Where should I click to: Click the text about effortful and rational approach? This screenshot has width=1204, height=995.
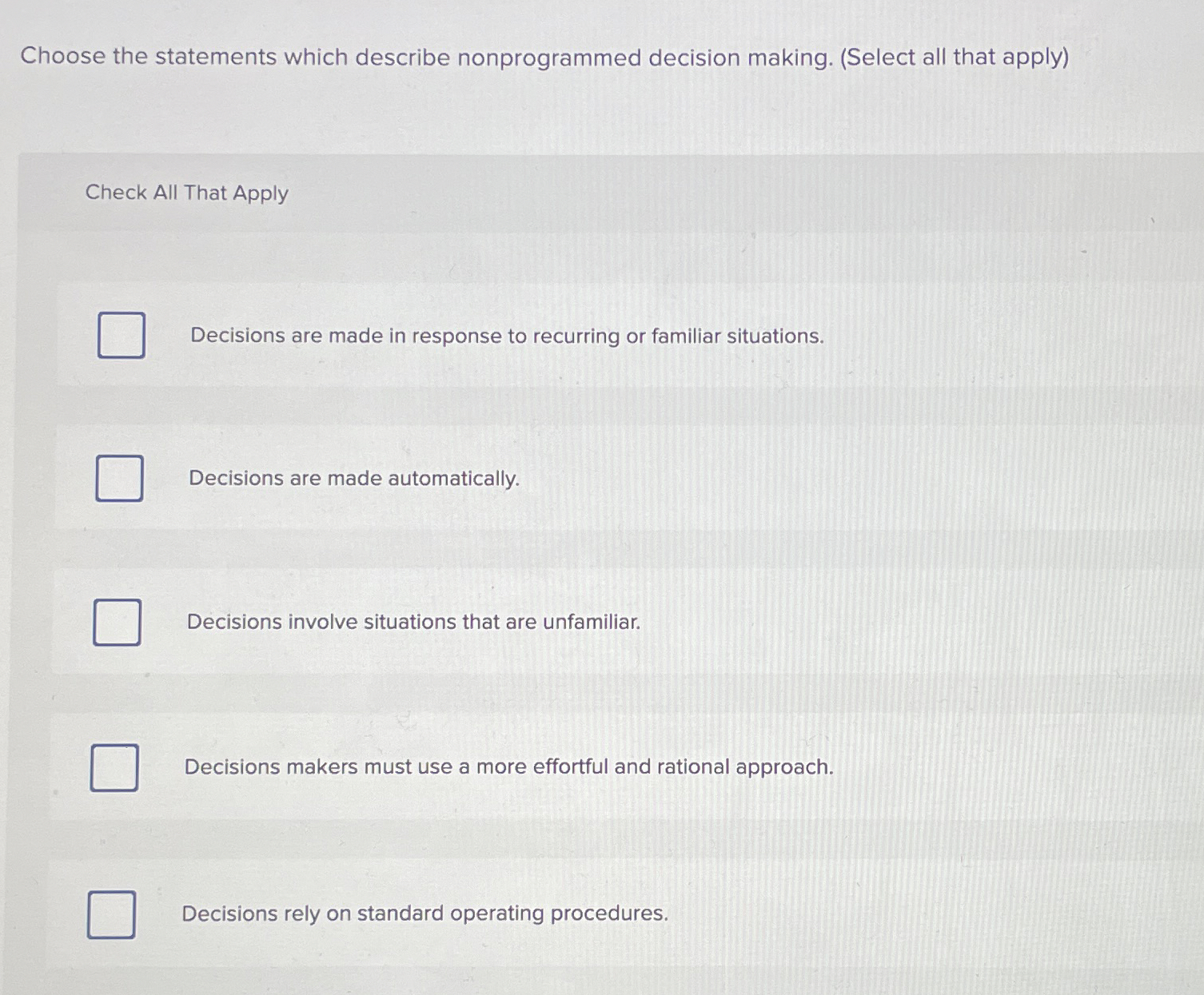(508, 768)
